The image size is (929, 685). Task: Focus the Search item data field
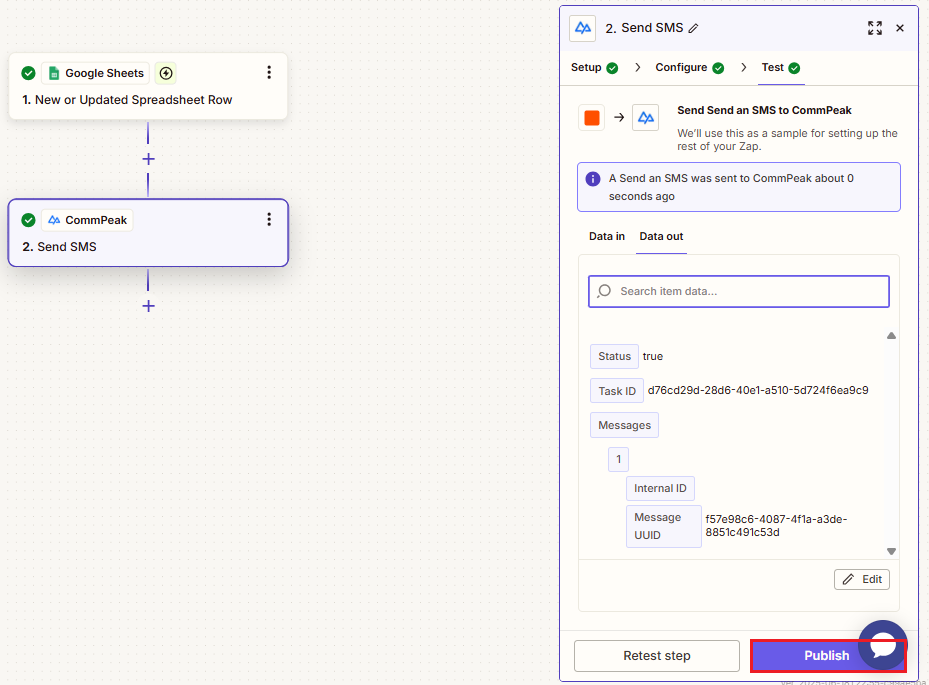(739, 291)
